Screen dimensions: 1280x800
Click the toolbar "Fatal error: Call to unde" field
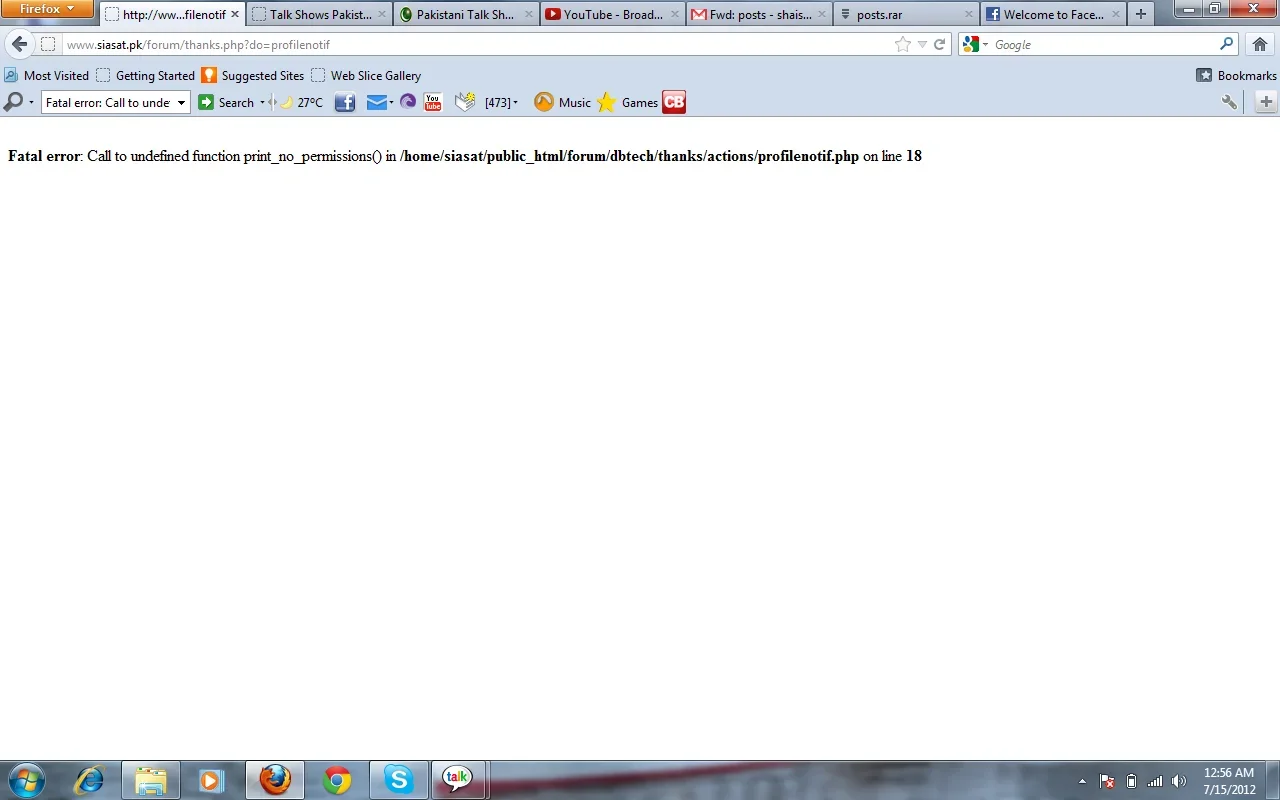pyautogui.click(x=108, y=102)
